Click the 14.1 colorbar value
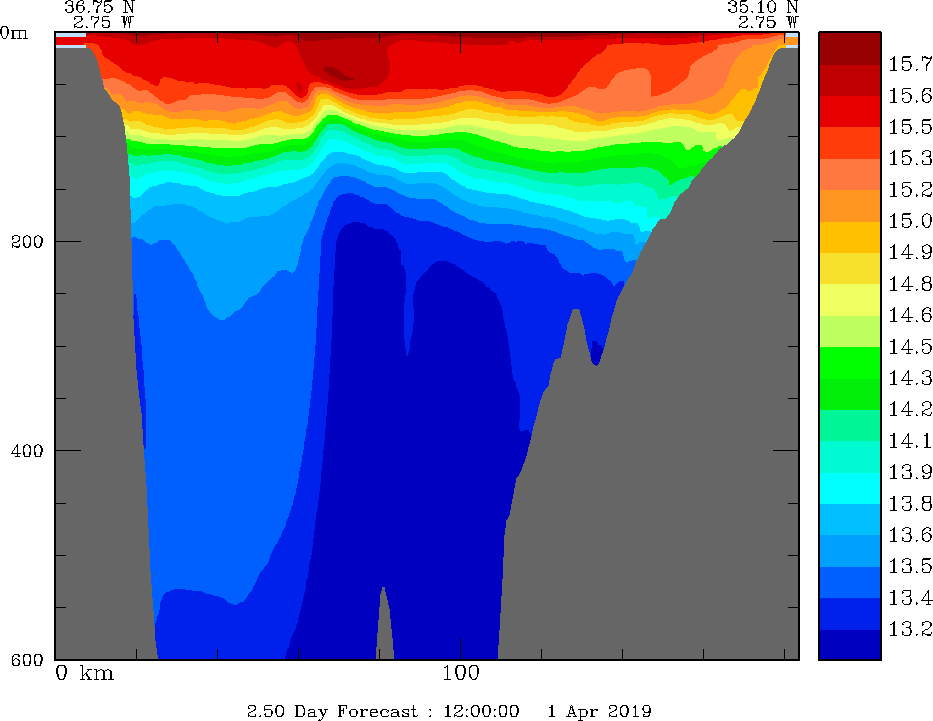 coord(910,441)
